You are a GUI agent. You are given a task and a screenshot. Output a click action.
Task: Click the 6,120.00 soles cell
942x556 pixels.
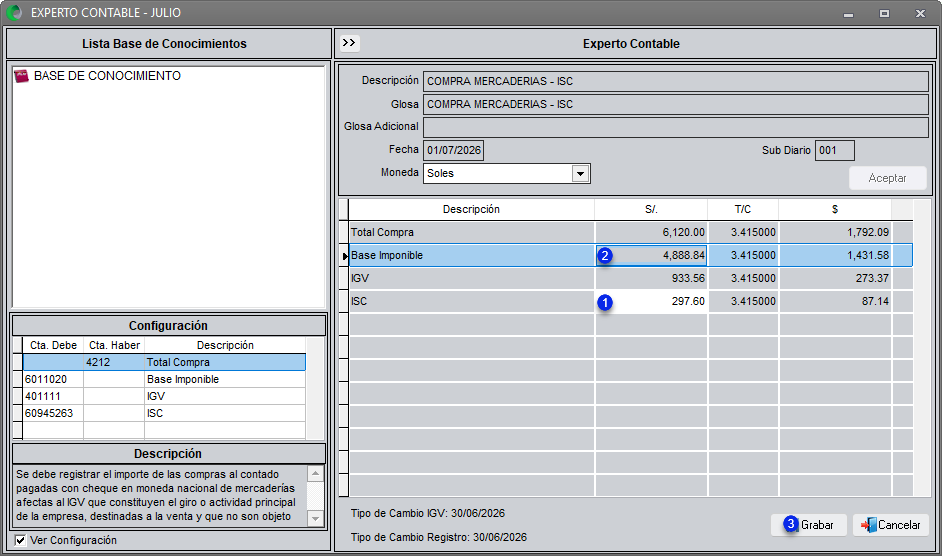(x=651, y=232)
